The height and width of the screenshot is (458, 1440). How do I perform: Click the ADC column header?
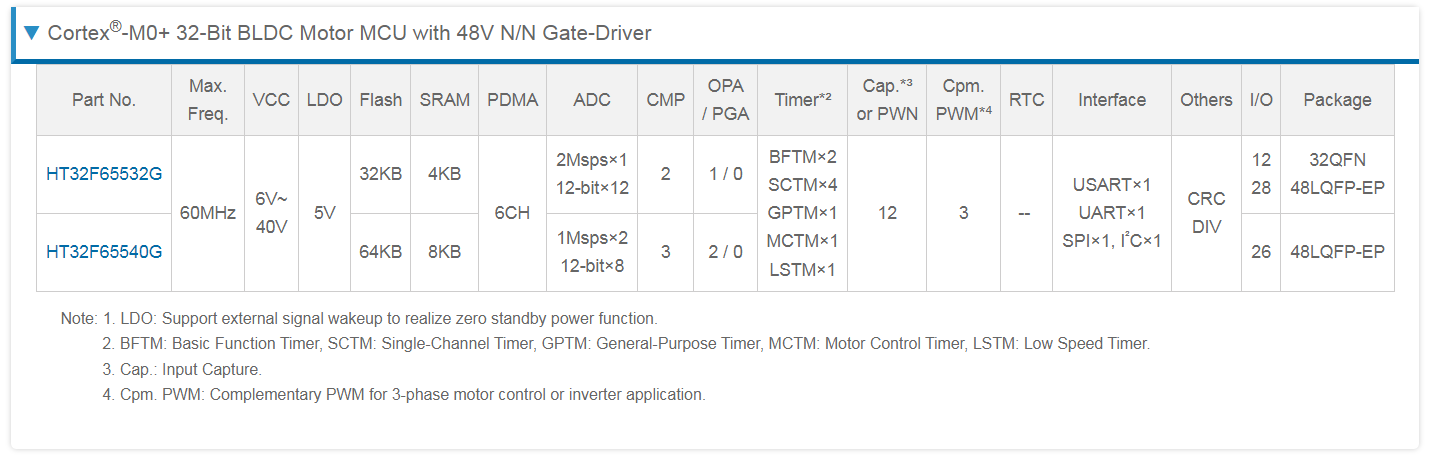point(592,100)
